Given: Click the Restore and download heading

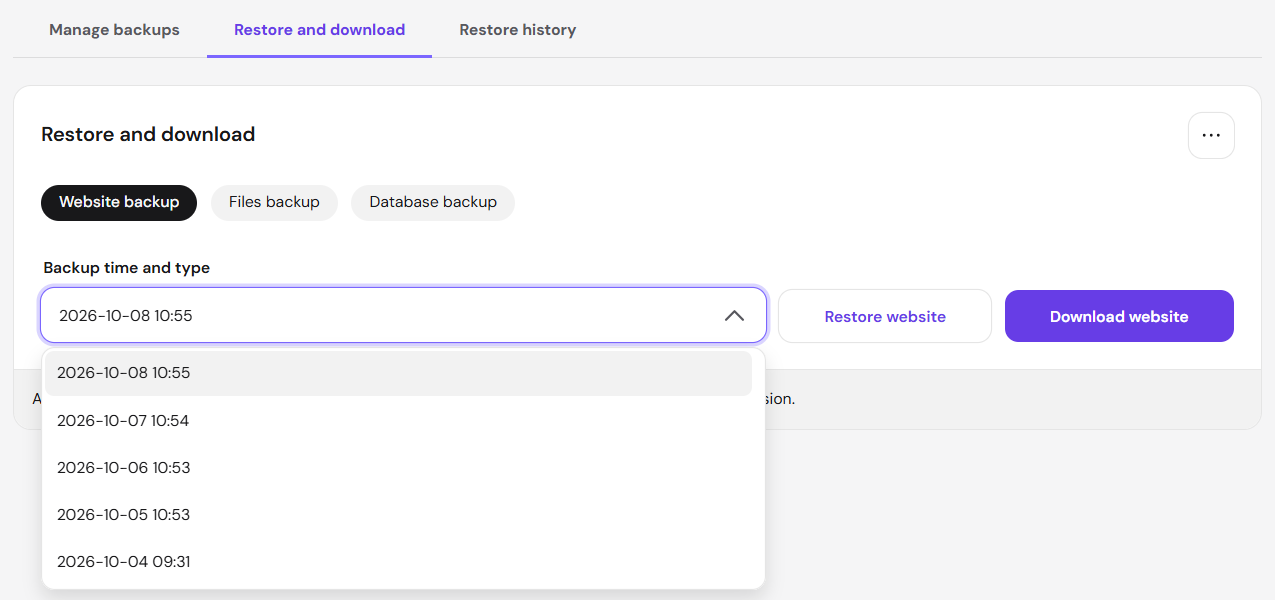Looking at the screenshot, I should pyautogui.click(x=148, y=134).
